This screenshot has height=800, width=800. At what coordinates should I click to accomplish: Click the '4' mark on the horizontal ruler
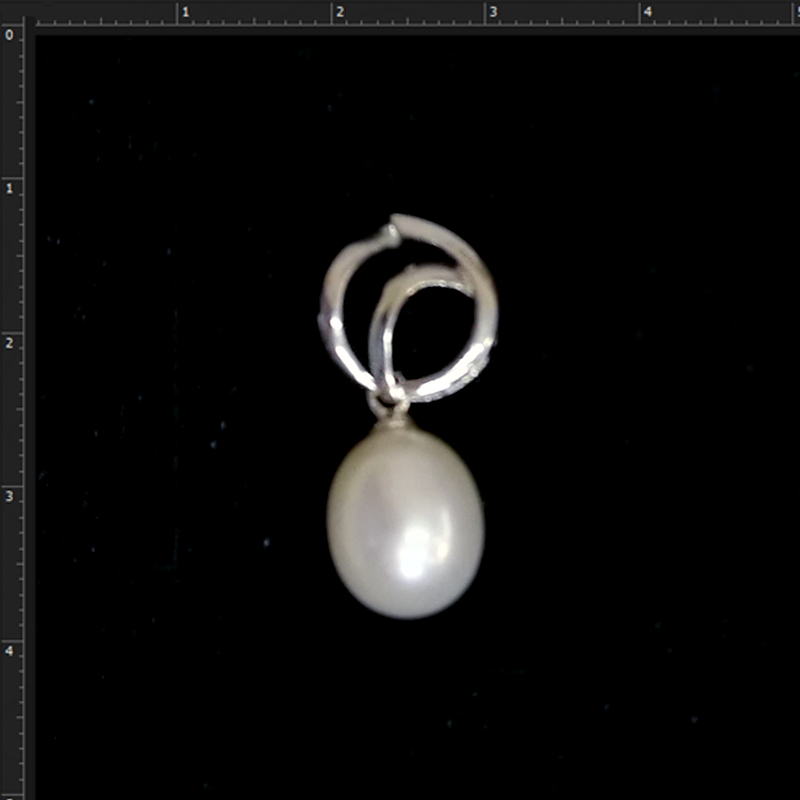point(647,12)
